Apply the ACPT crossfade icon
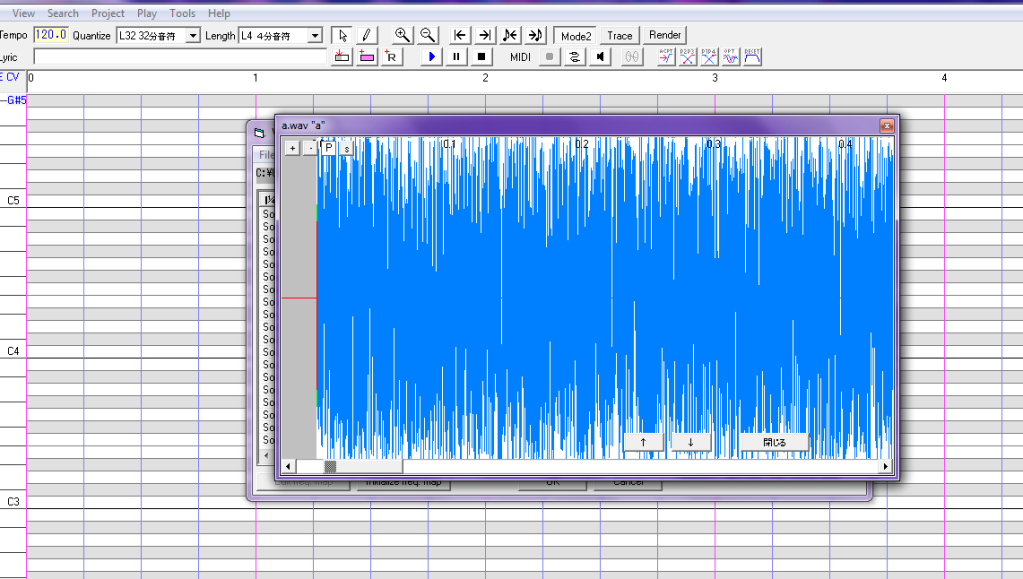This screenshot has height=579, width=1023. (665, 57)
